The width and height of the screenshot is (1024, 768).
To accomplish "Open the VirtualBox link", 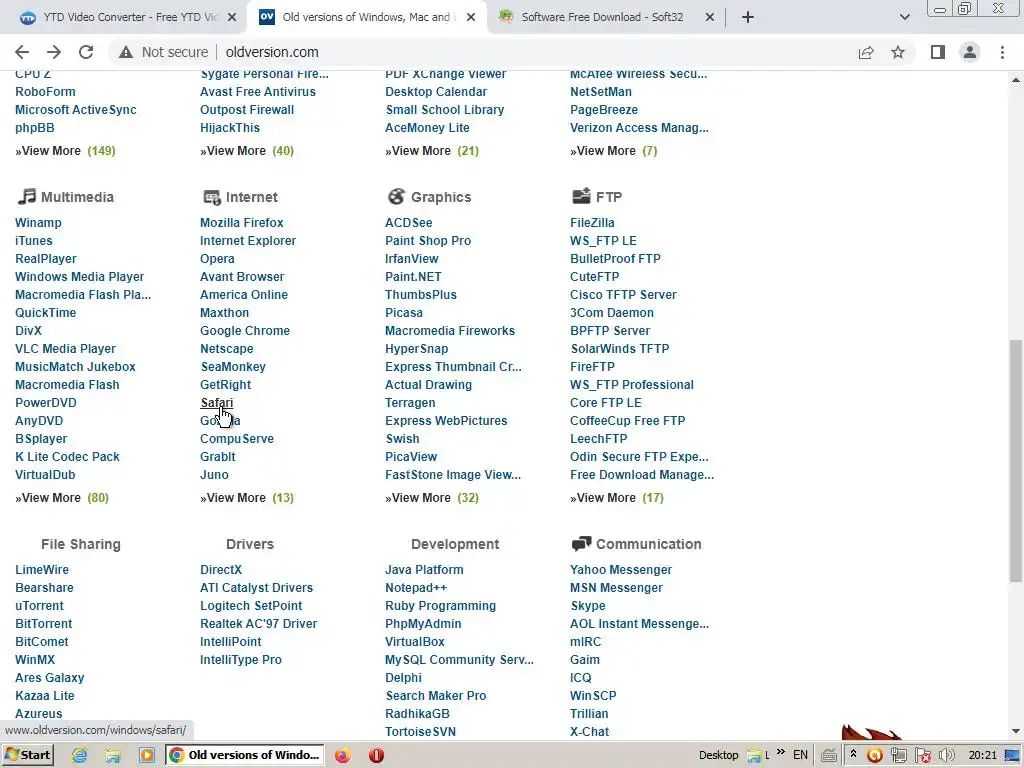I will [x=414, y=642].
